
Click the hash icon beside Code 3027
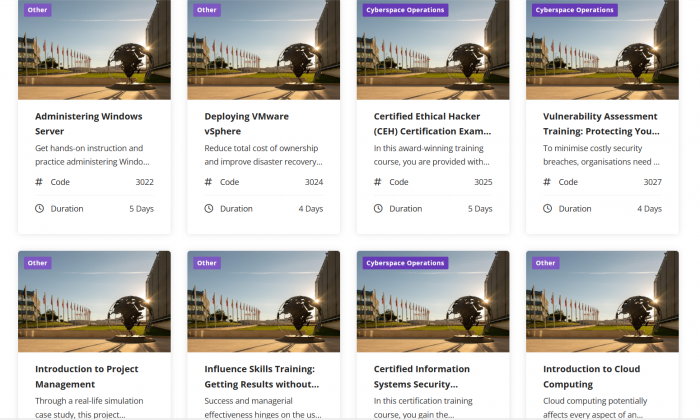coord(547,182)
